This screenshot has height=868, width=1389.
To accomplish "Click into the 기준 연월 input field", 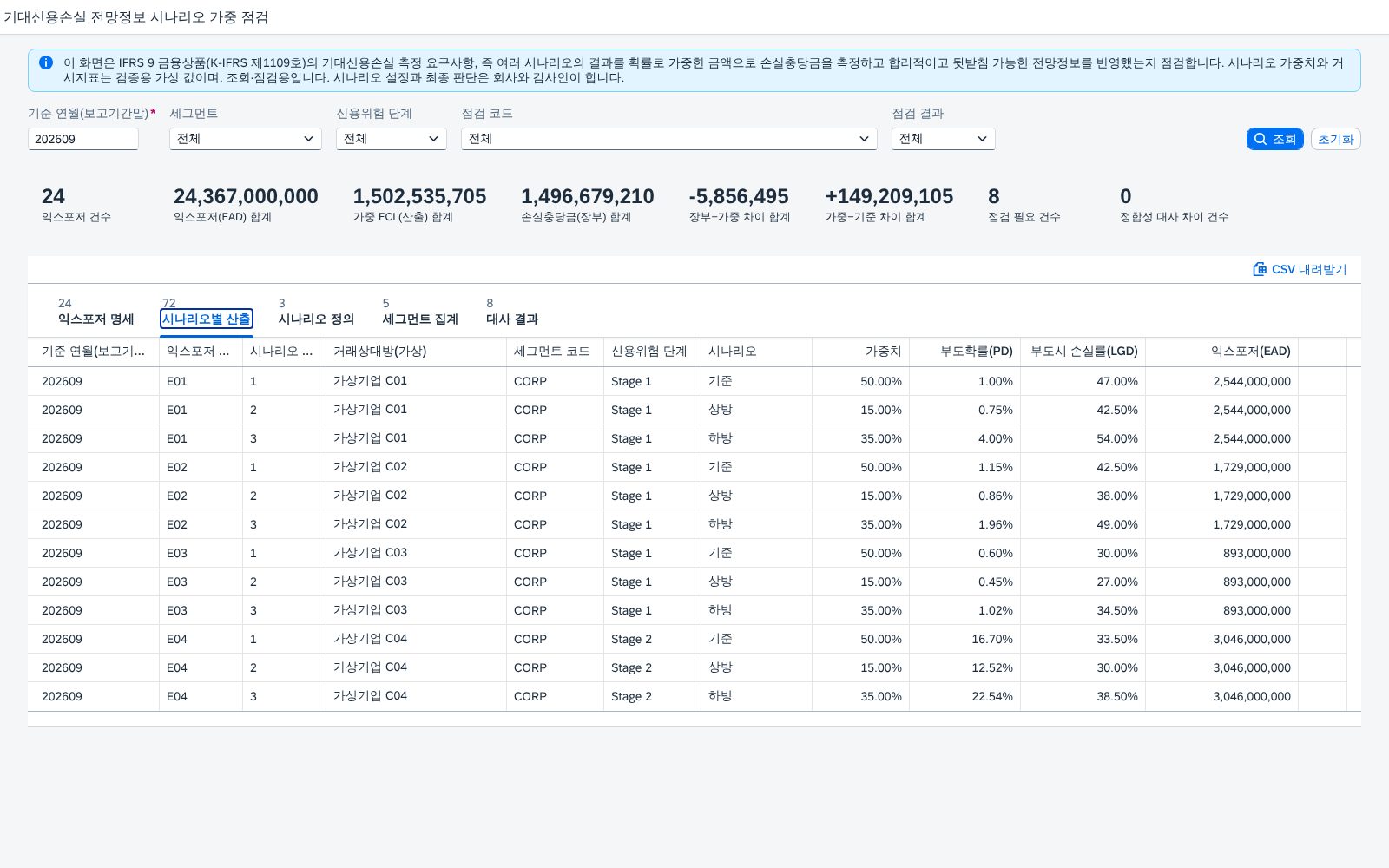I will coord(83,139).
